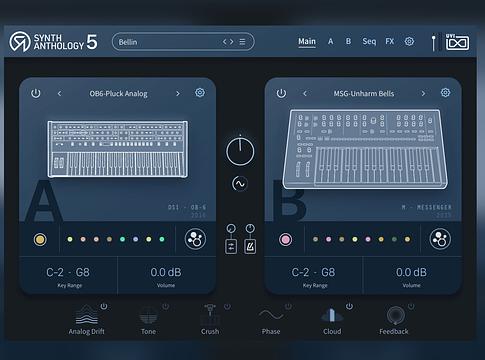Viewport: 485px width, 360px height.
Task: Open the preset name field showing Bellin
Action: [183, 42]
